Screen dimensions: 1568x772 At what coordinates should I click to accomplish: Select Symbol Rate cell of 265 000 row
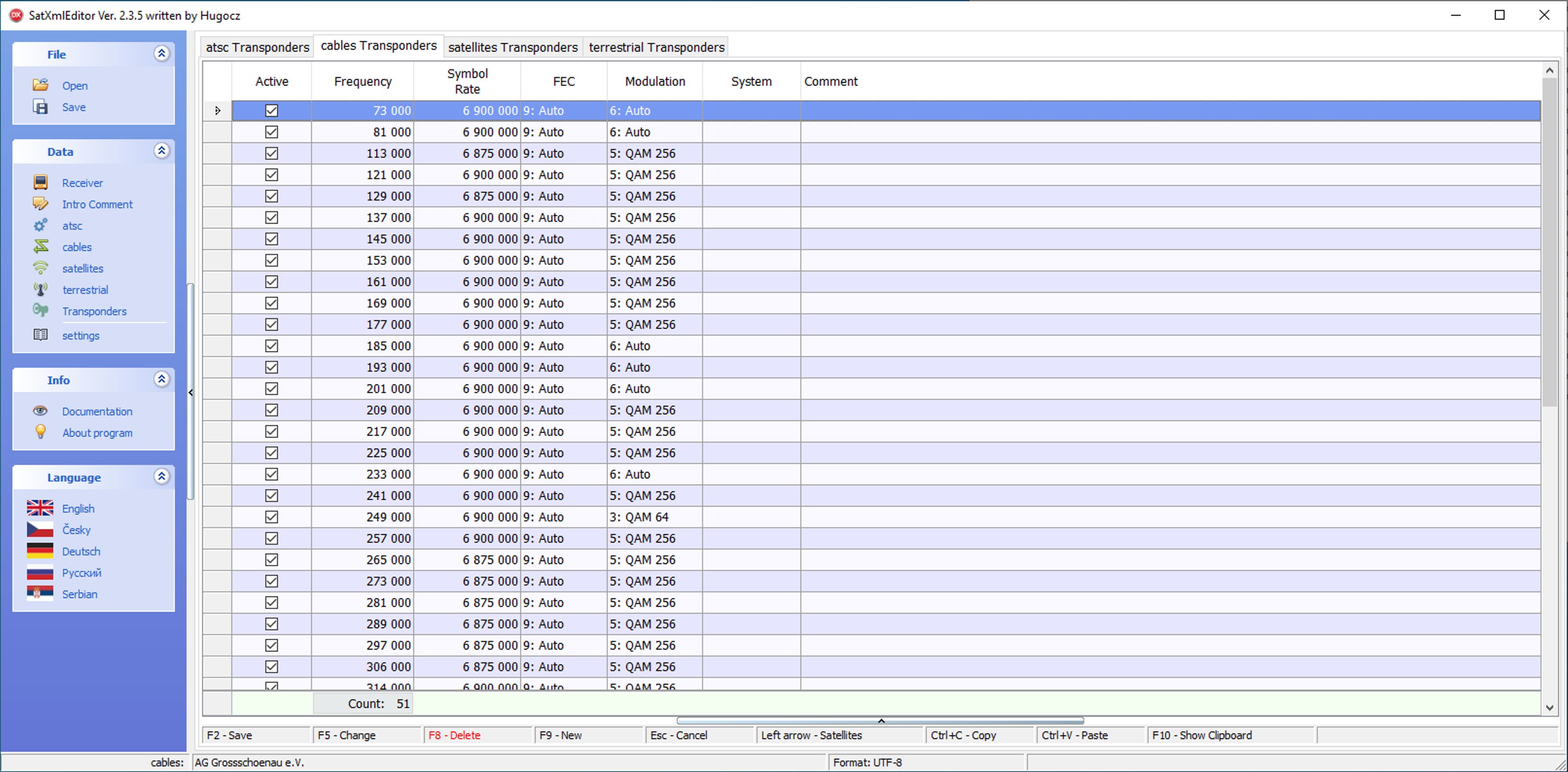(x=467, y=560)
